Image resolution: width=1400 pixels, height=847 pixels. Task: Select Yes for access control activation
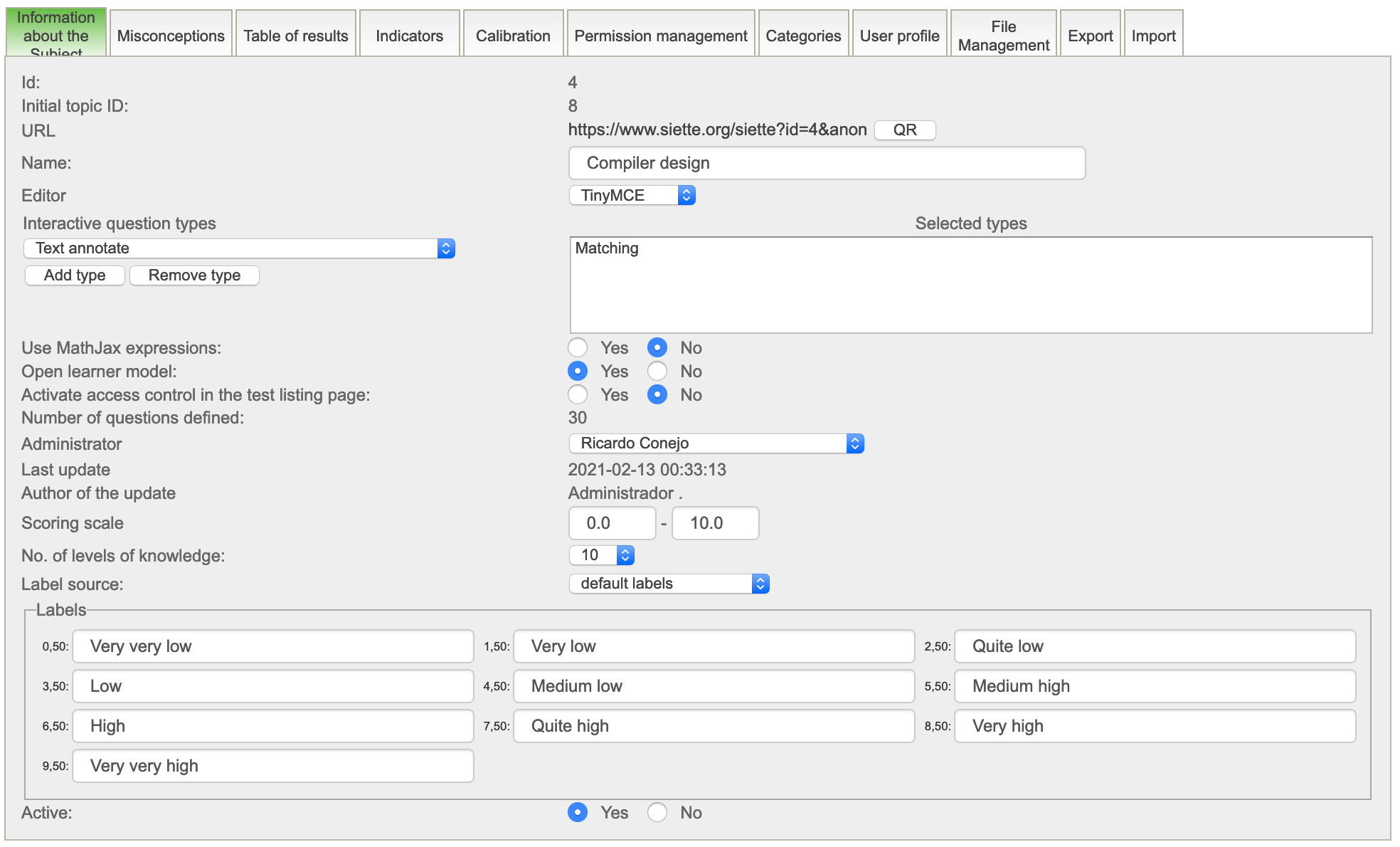(578, 394)
